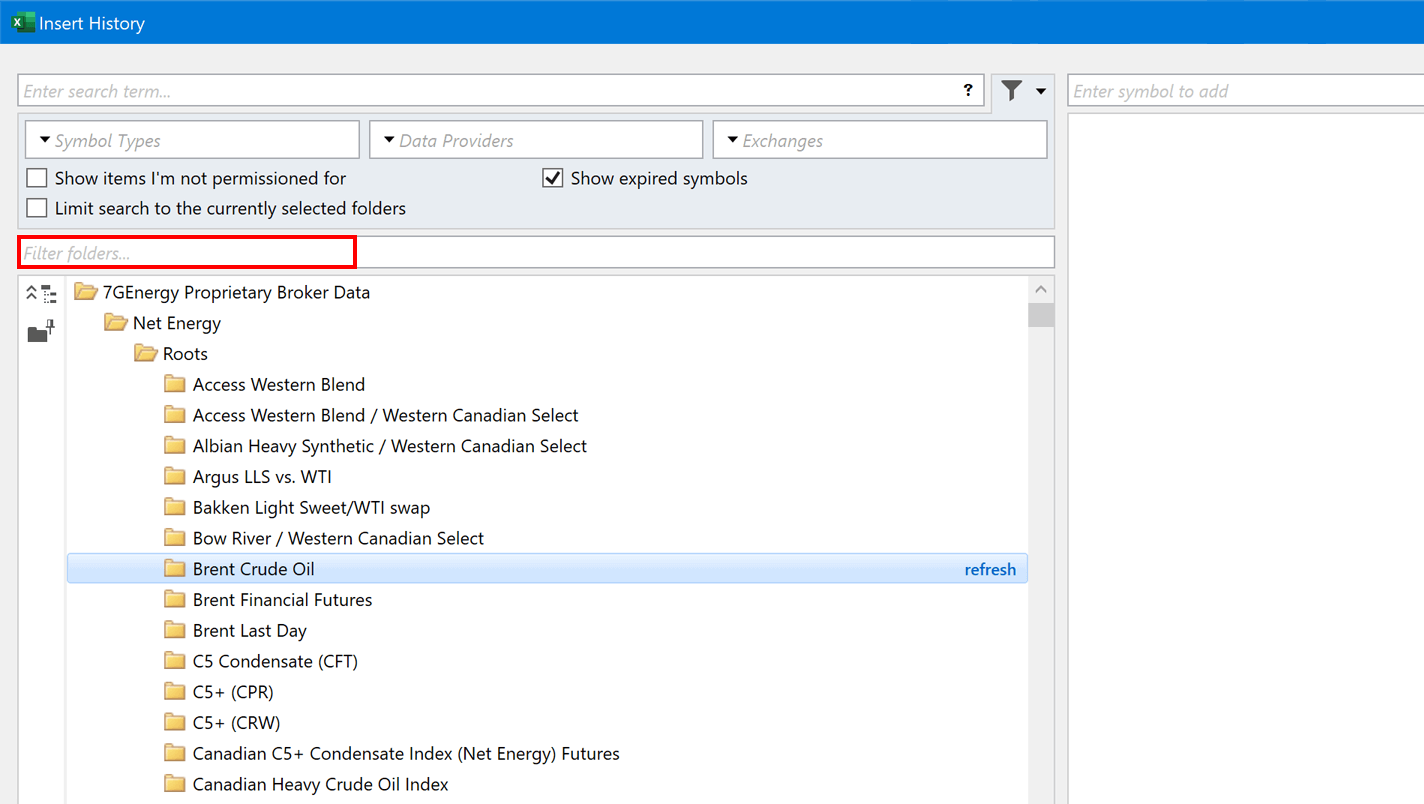
Task: Enable Show items I'm not permissioned for
Action: click(x=37, y=178)
